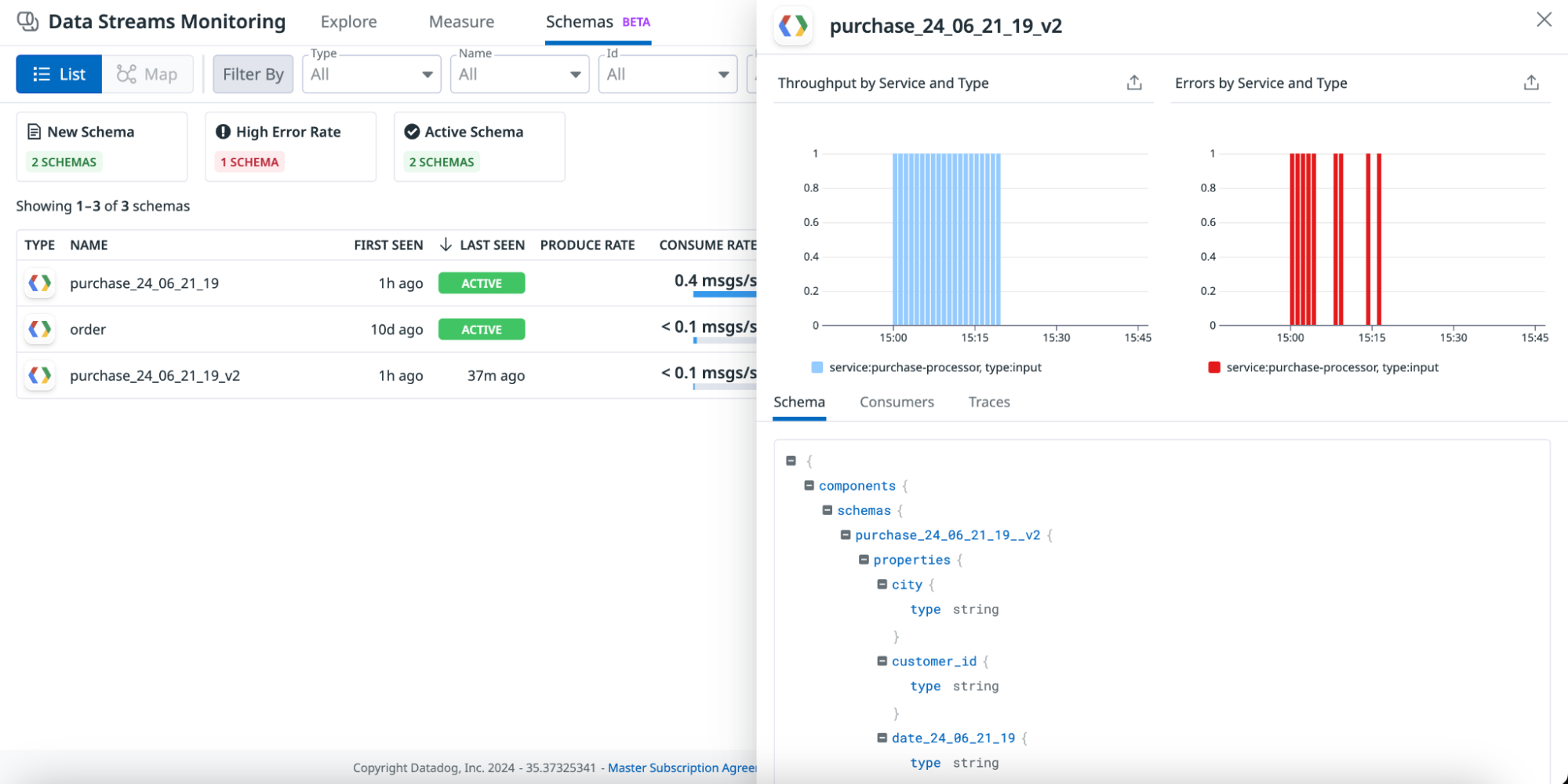Click the New Schema document icon
The height and width of the screenshot is (784, 1568).
(34, 132)
